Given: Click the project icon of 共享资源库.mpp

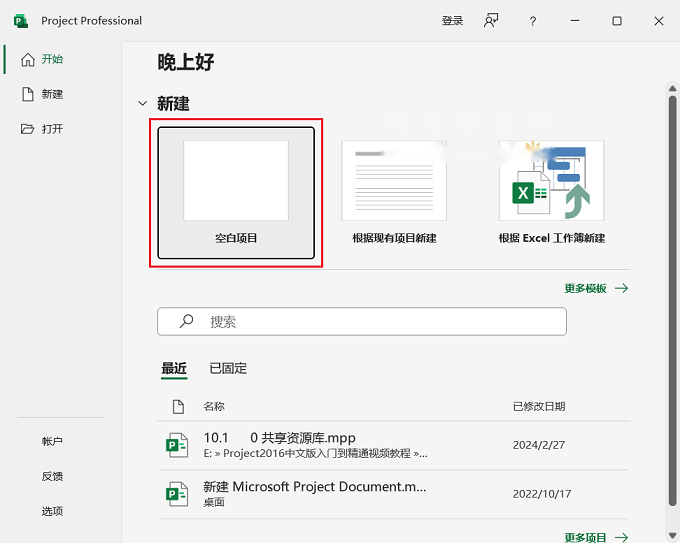Looking at the screenshot, I should pos(177,445).
